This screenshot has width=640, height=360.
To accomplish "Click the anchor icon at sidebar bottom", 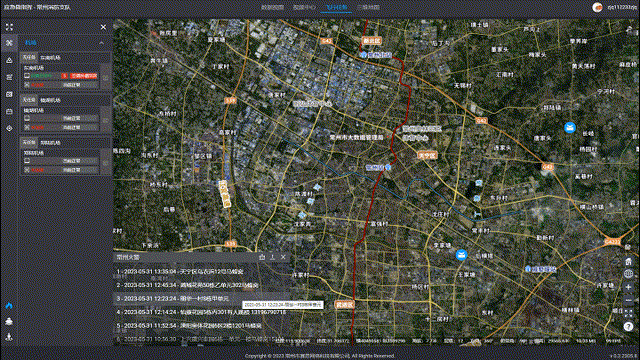I will [9, 337].
